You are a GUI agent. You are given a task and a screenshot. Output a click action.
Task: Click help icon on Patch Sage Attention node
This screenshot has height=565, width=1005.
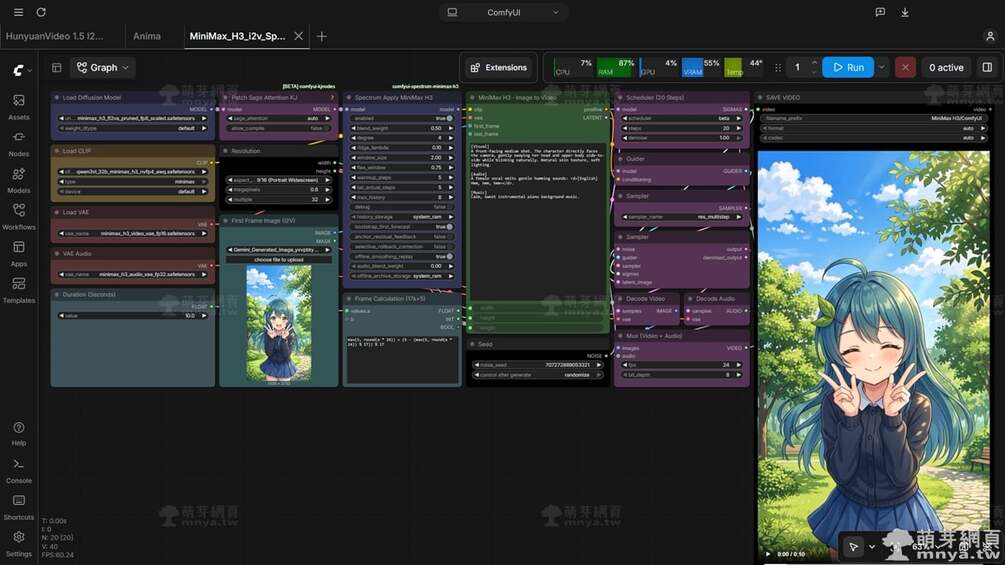[332, 97]
